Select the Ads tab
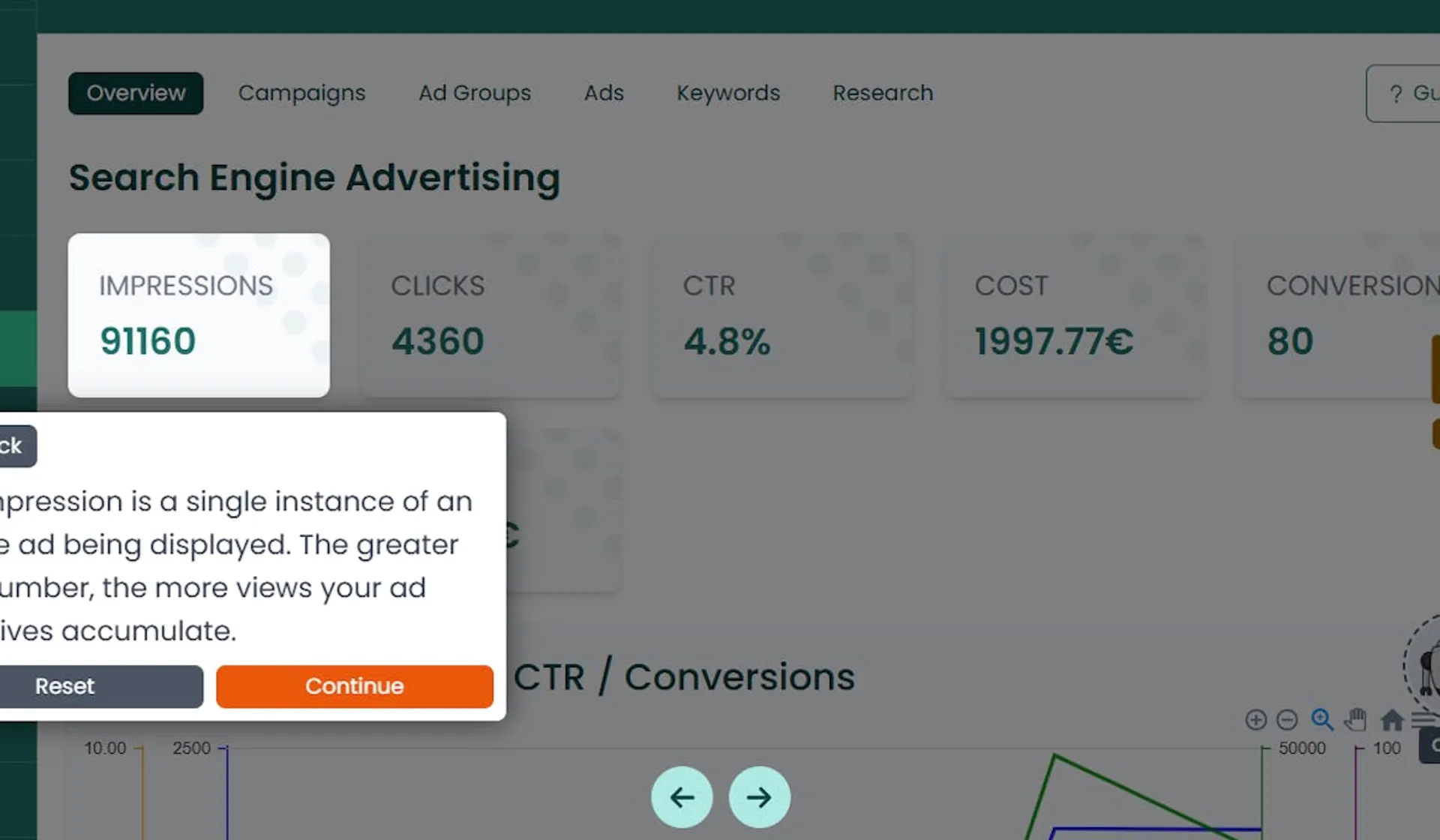 604,93
